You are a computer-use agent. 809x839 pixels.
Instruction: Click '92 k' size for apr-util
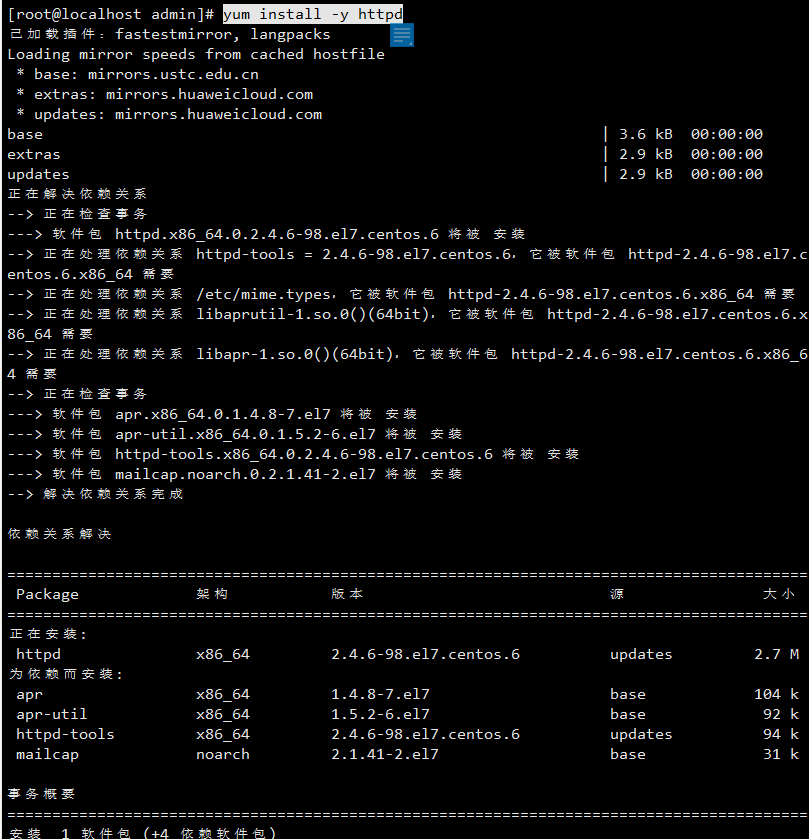pos(781,714)
